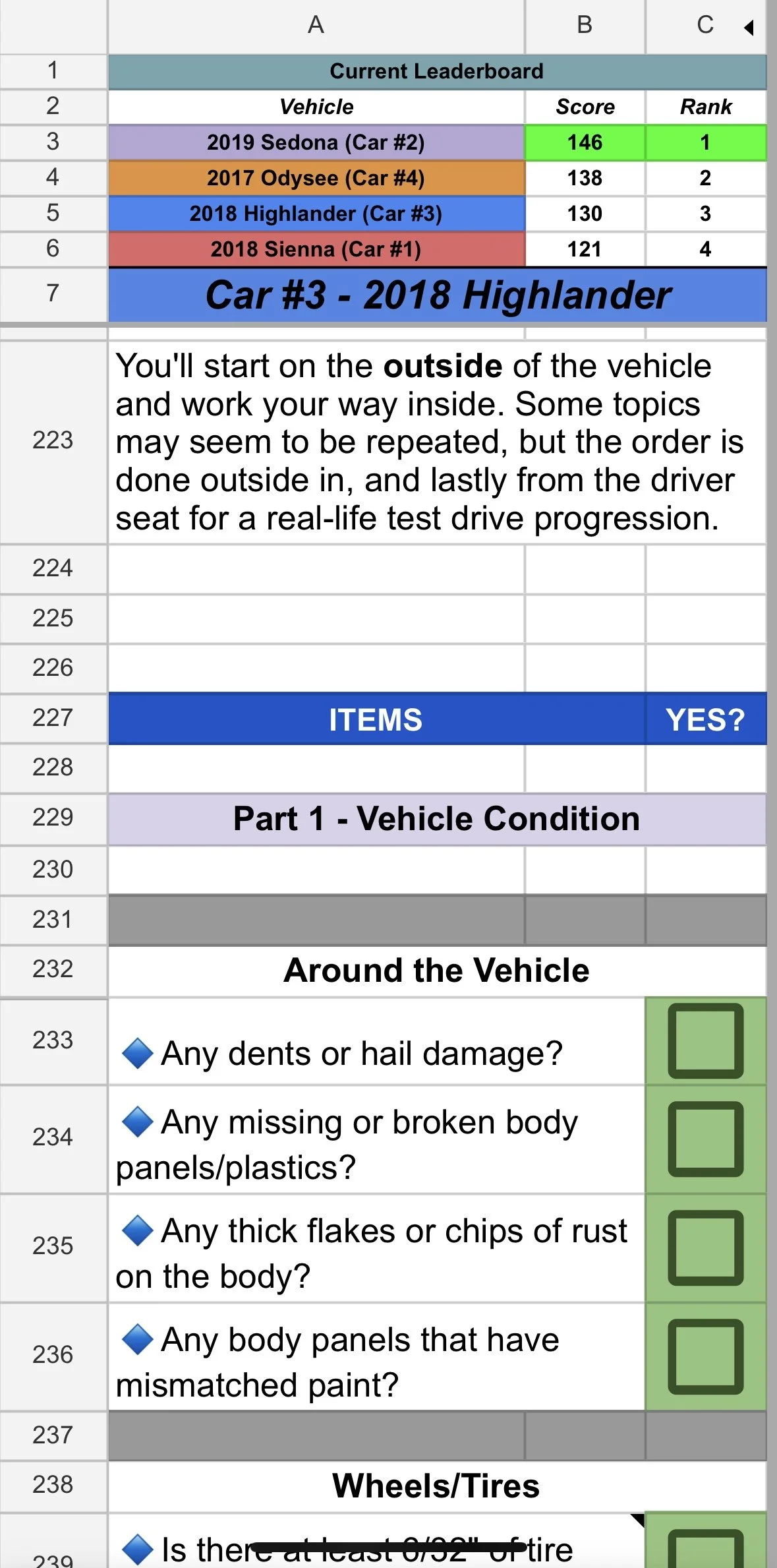
Task: Mark the mismatched paint checkbox
Action: click(705, 1356)
